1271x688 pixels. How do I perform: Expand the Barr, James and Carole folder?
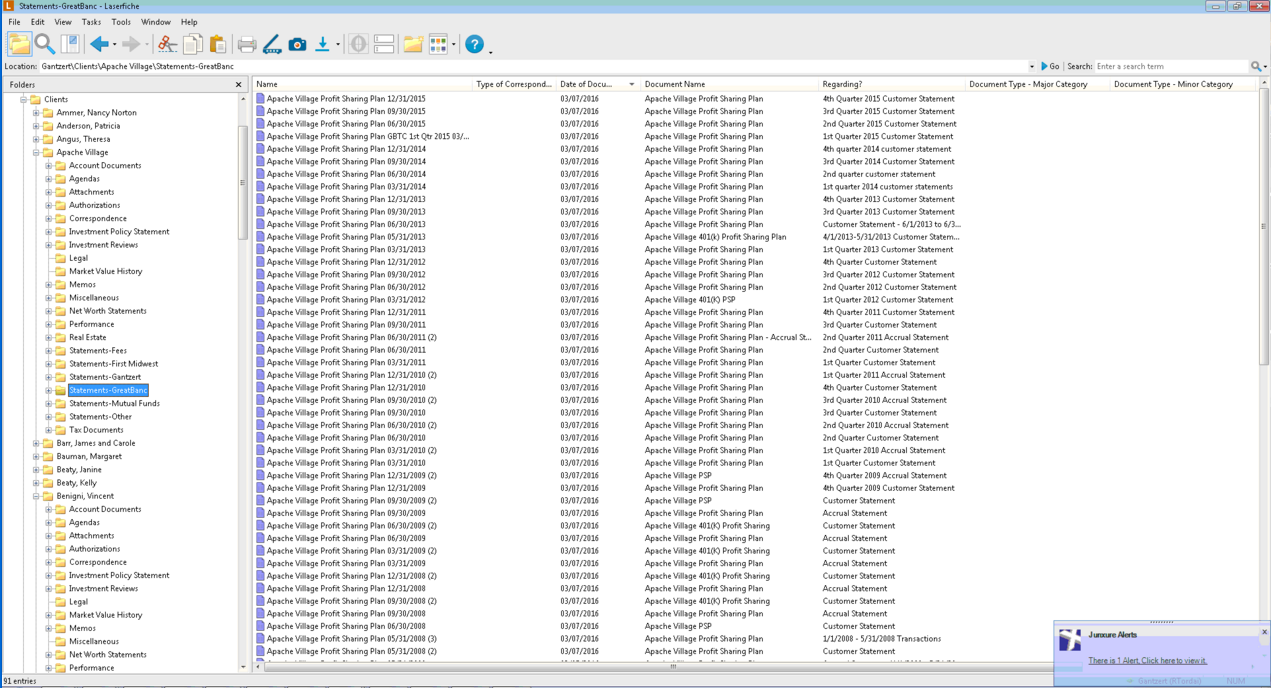[x=36, y=443]
